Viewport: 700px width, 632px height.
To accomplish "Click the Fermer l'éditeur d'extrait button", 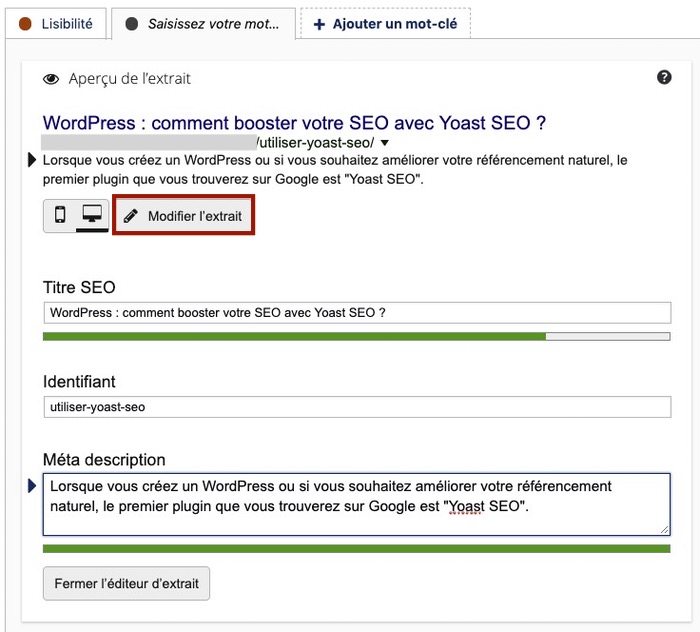I will pos(126,584).
